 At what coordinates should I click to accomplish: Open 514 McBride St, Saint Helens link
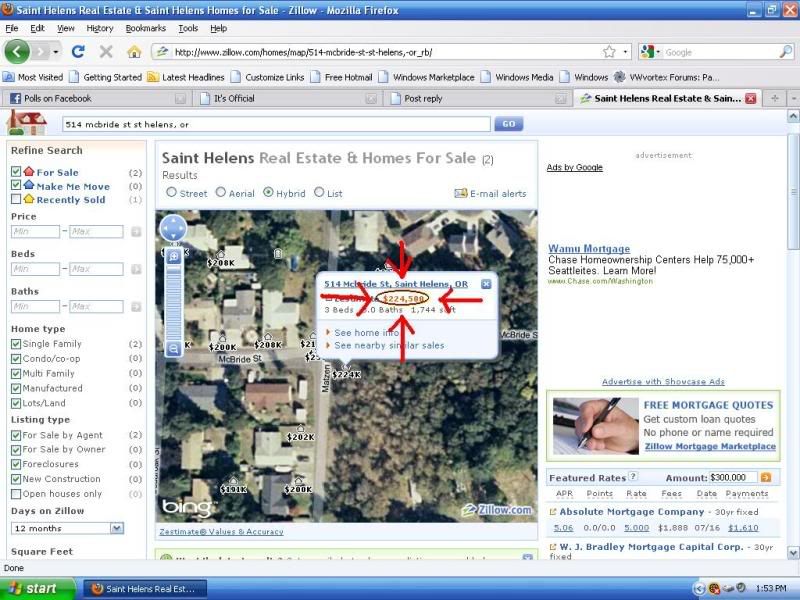click(x=396, y=284)
